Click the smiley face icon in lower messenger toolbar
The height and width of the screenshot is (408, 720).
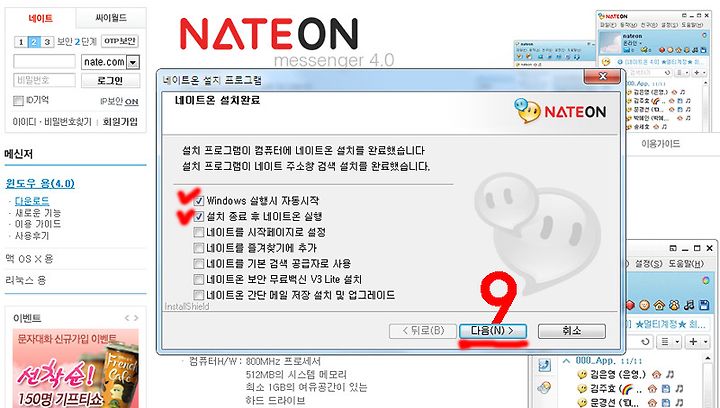coord(645,305)
